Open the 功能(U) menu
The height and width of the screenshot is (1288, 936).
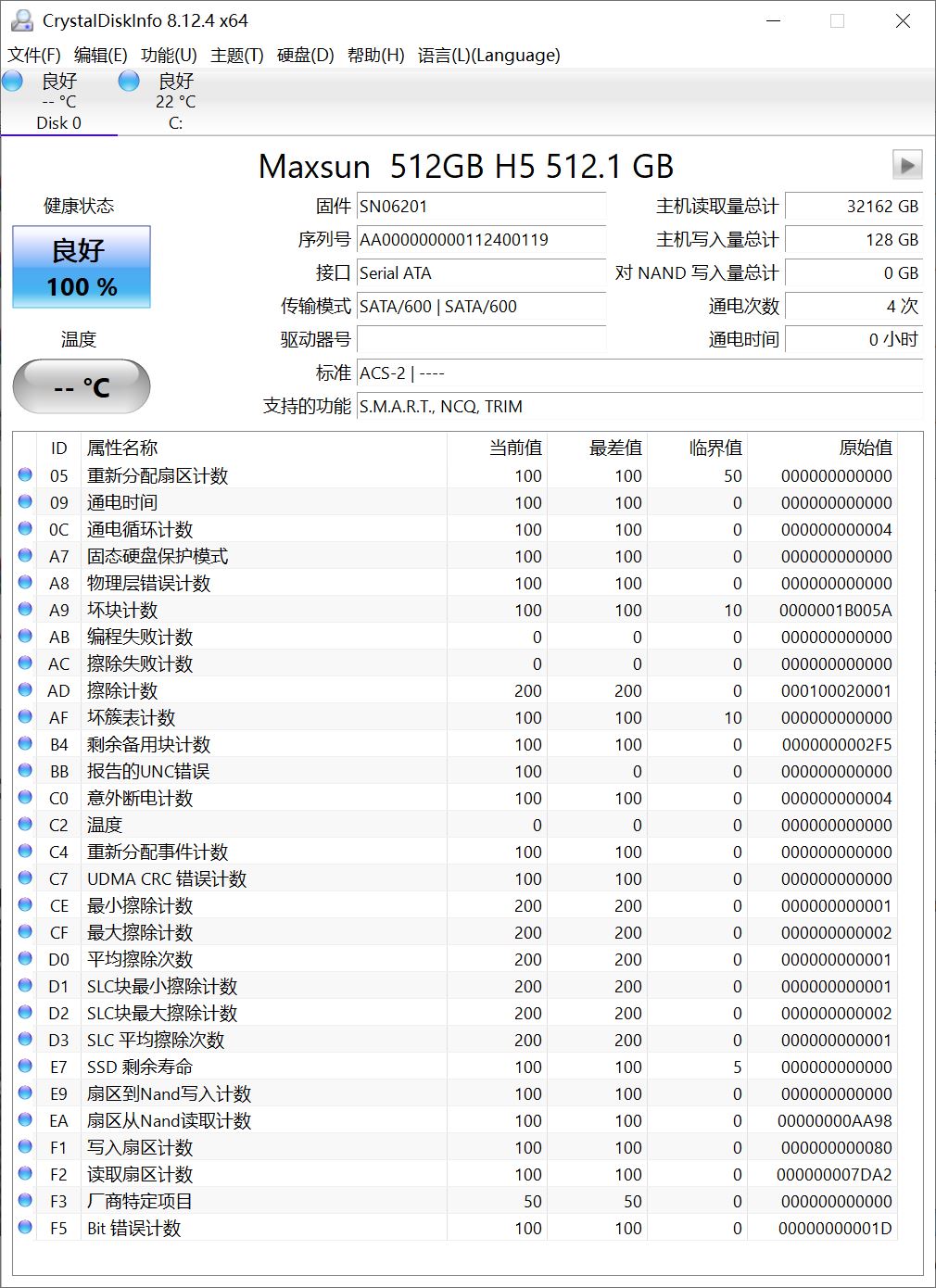click(166, 56)
